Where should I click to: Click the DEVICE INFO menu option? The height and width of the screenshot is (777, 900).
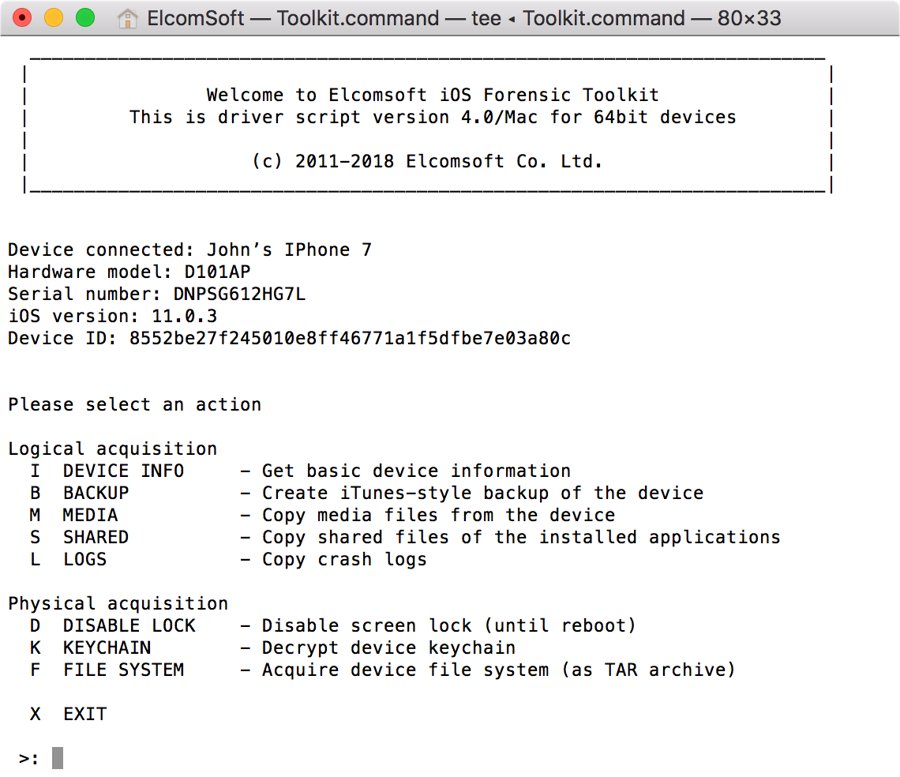pos(123,471)
